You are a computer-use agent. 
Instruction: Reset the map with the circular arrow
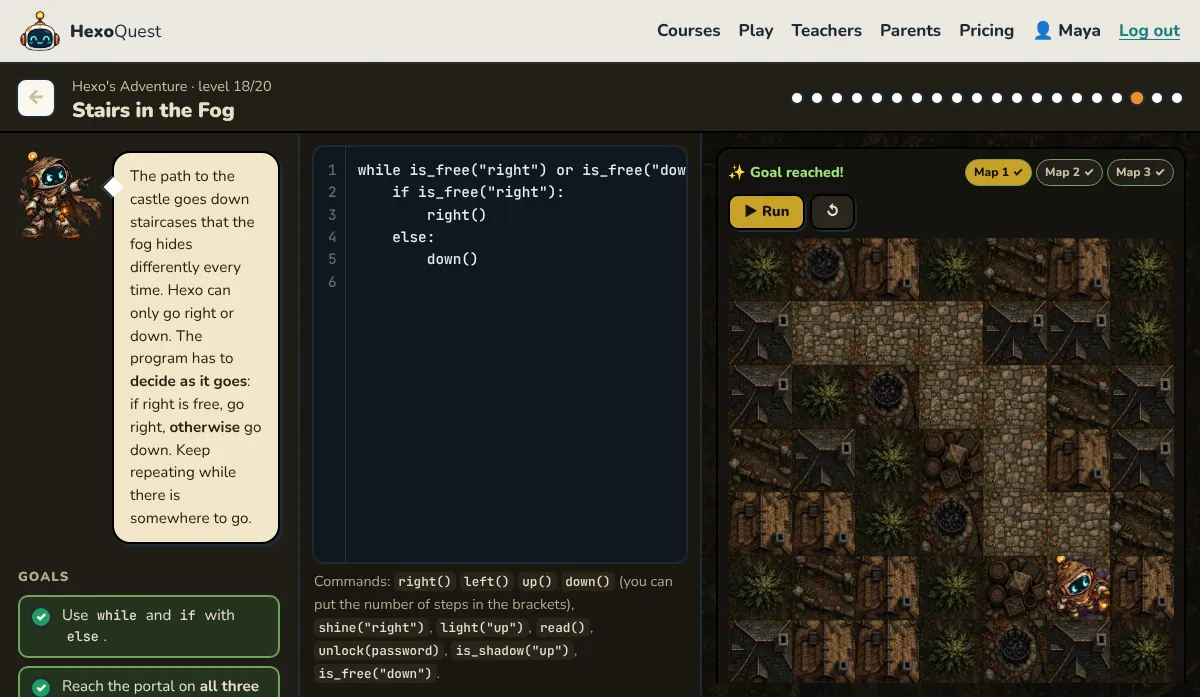click(x=832, y=211)
